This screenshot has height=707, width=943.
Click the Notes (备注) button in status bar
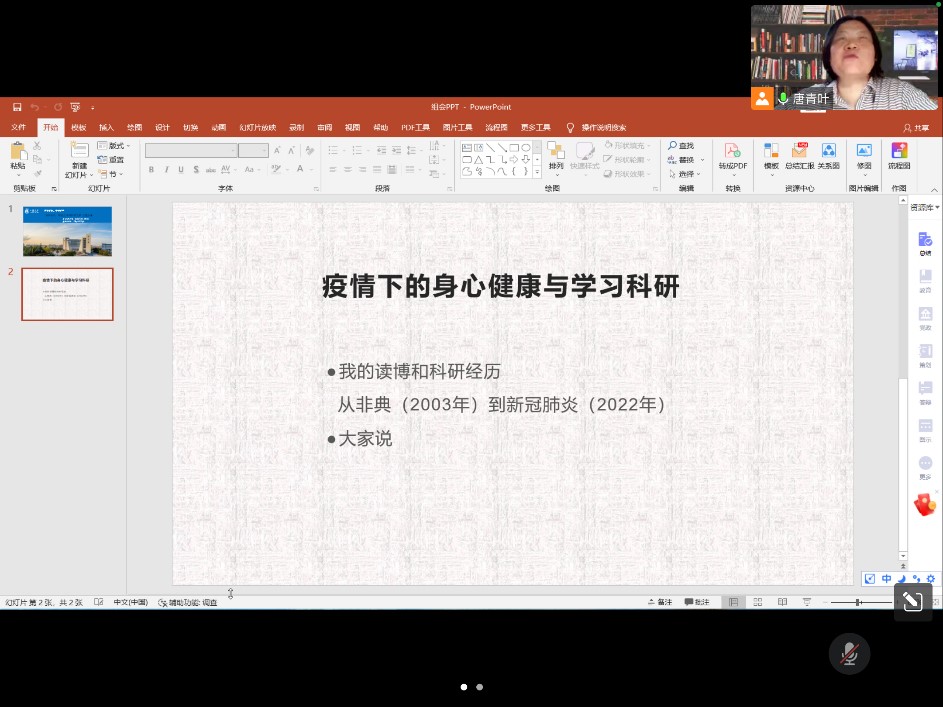click(660, 602)
